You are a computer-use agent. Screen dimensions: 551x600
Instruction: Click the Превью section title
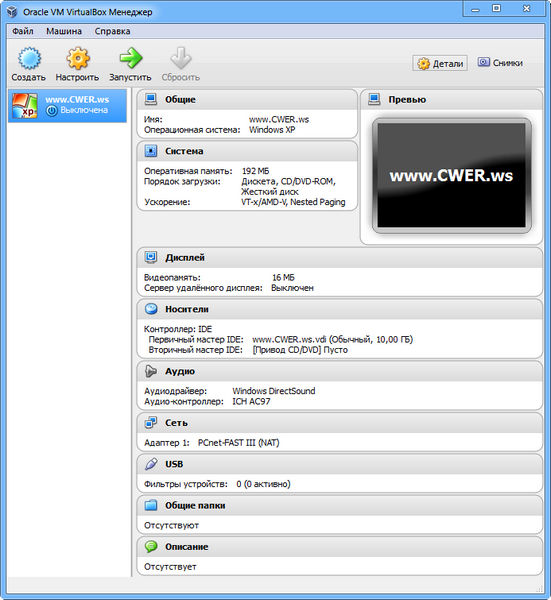(407, 99)
